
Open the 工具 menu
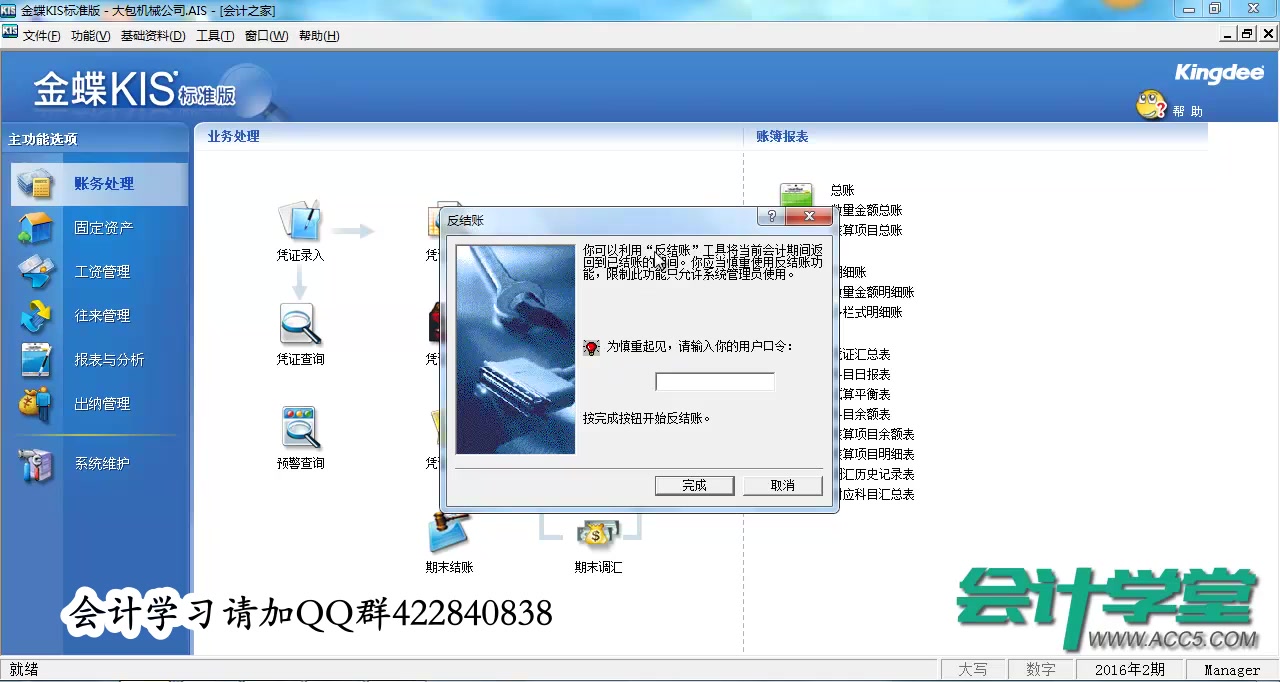214,35
